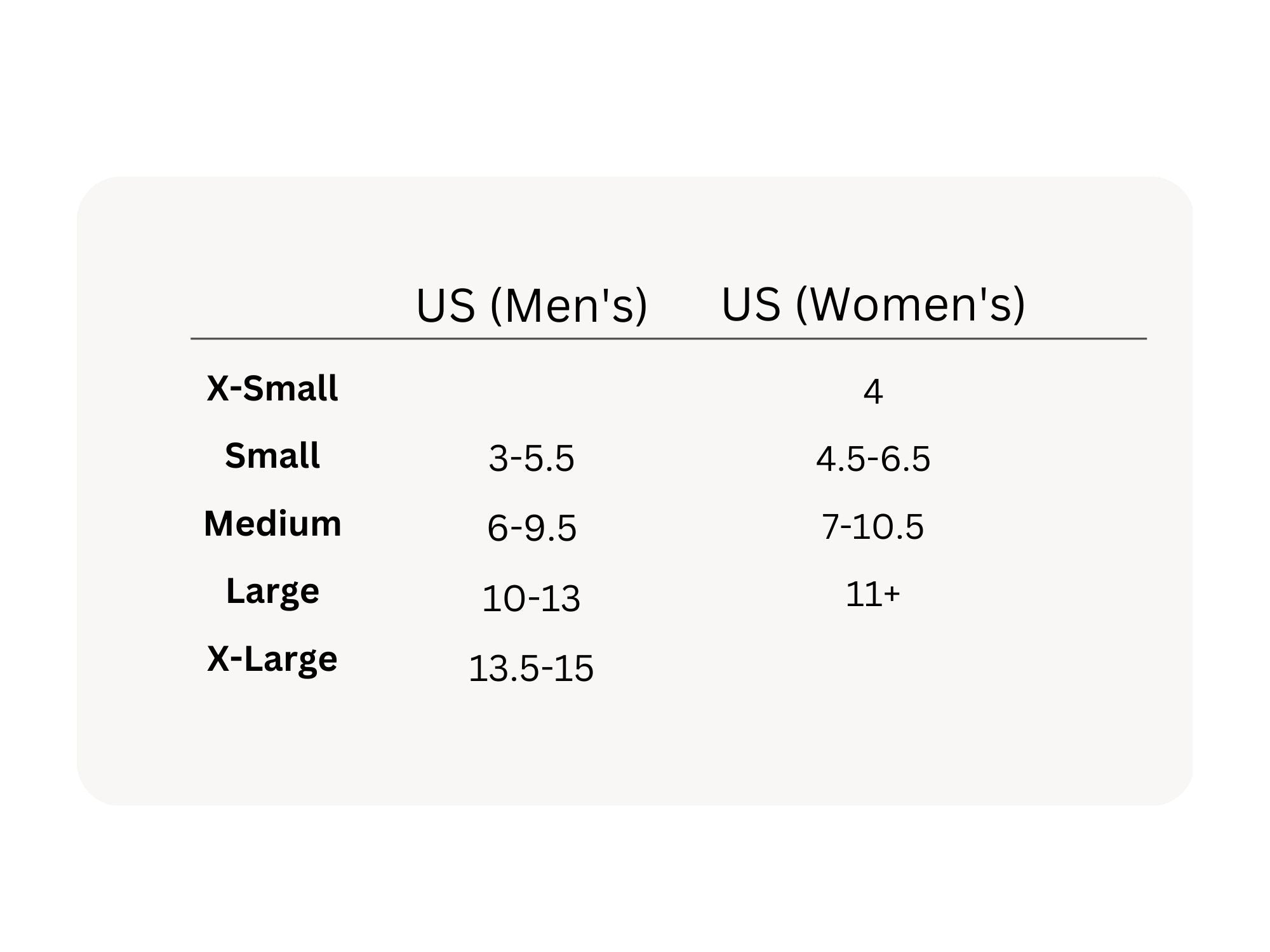
Task: Click the women's Medium value 7-10.5
Action: (873, 527)
